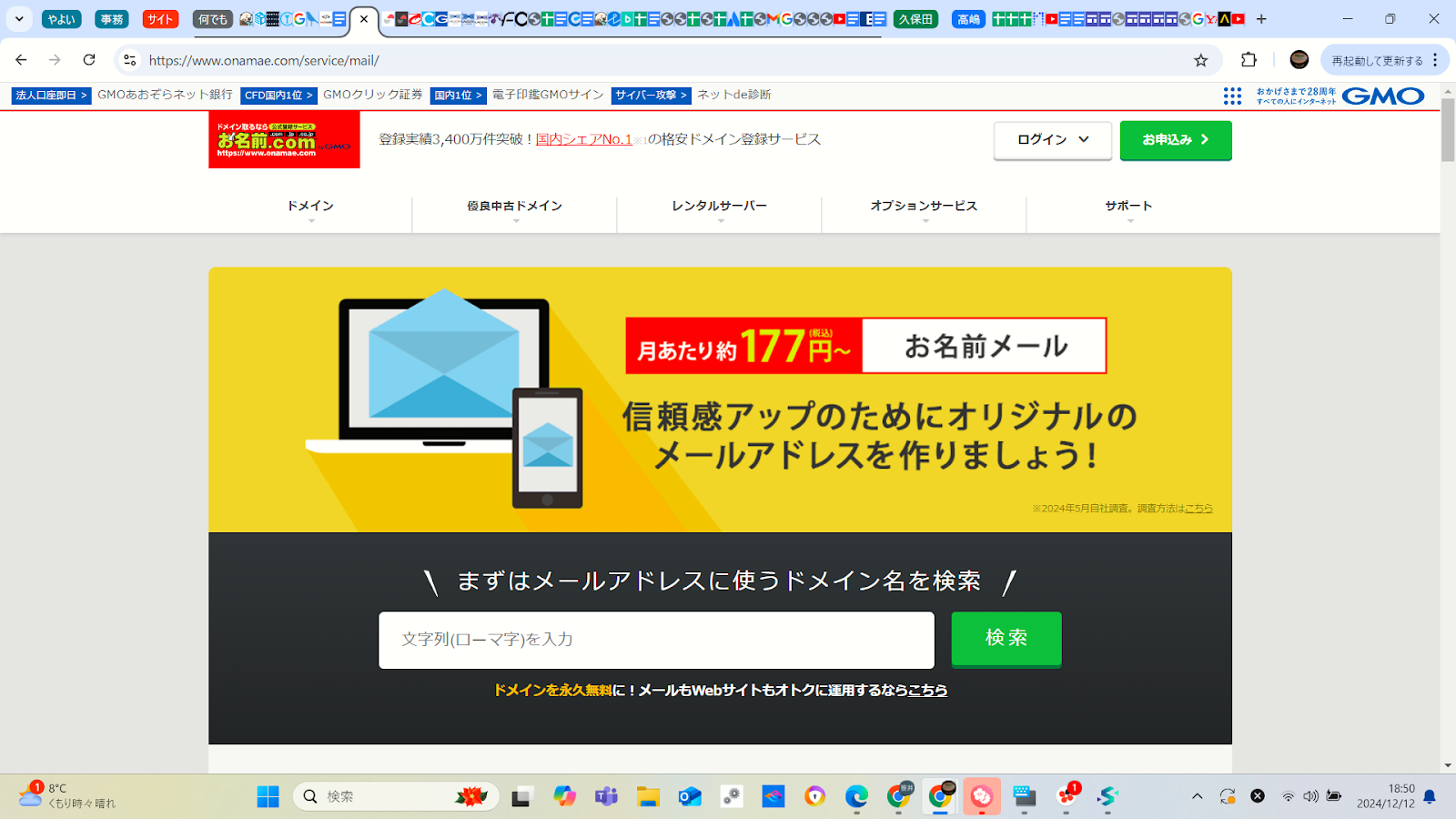1456x819 pixels.
Task: Open the サイバー攻撃 banner link
Action: [652, 96]
